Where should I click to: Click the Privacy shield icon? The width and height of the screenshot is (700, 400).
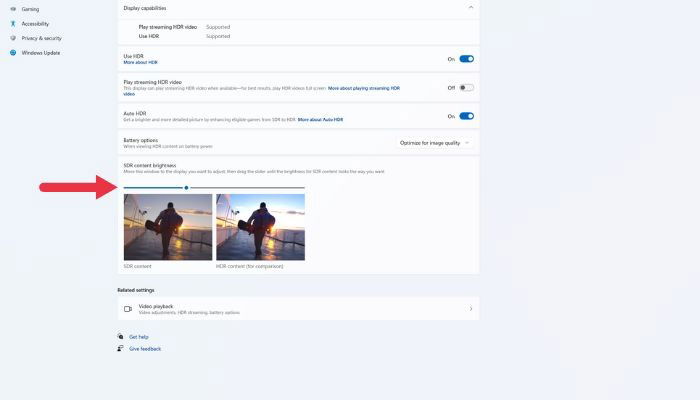(13, 38)
